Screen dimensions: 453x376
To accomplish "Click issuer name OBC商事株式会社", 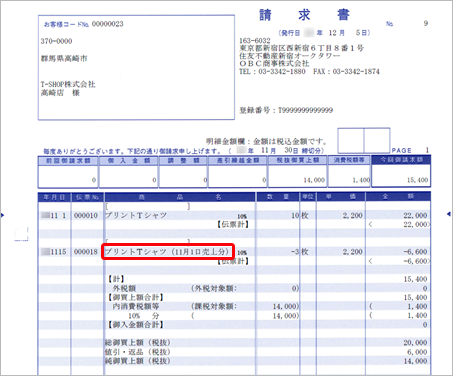I will (274, 63).
